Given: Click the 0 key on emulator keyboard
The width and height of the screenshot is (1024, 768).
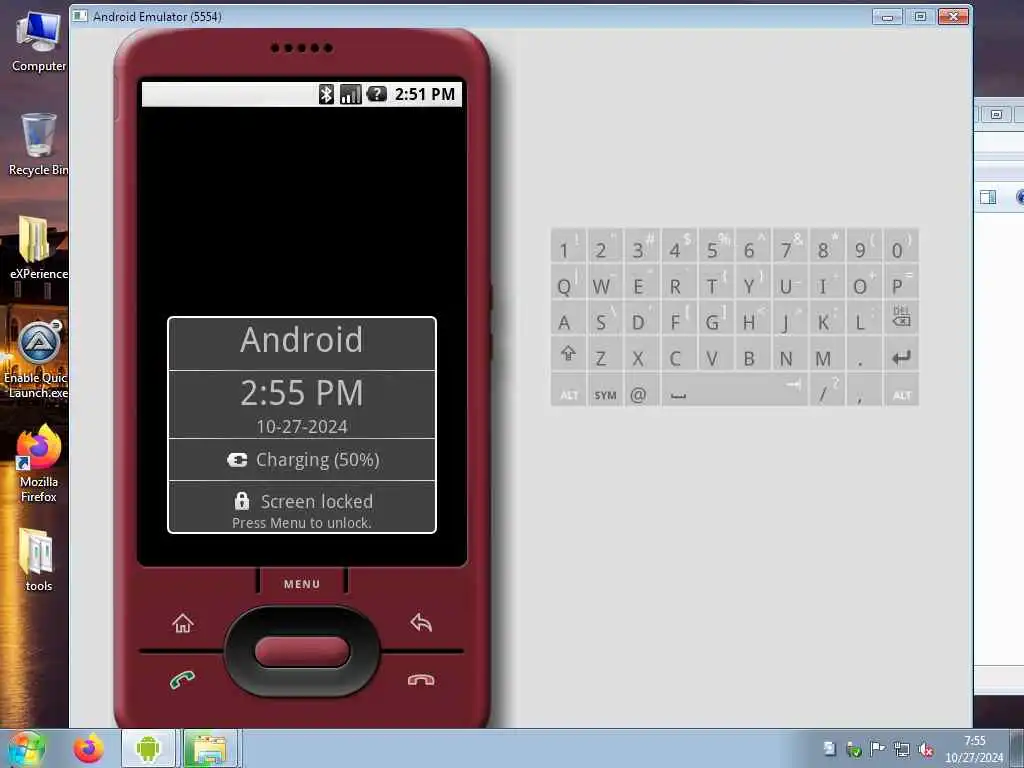Looking at the screenshot, I should (901, 246).
